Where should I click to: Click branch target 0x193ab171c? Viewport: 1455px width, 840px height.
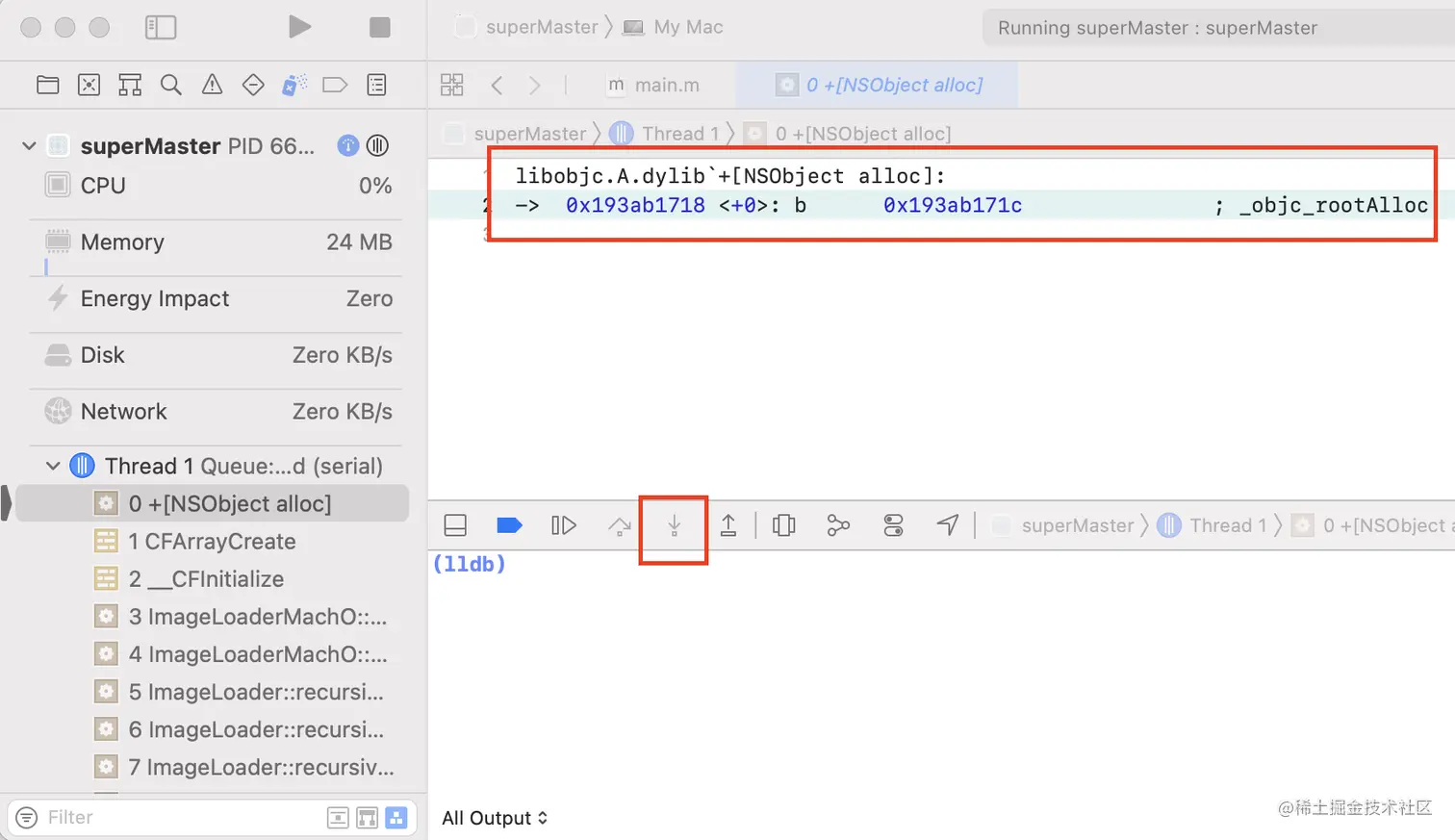point(953,205)
